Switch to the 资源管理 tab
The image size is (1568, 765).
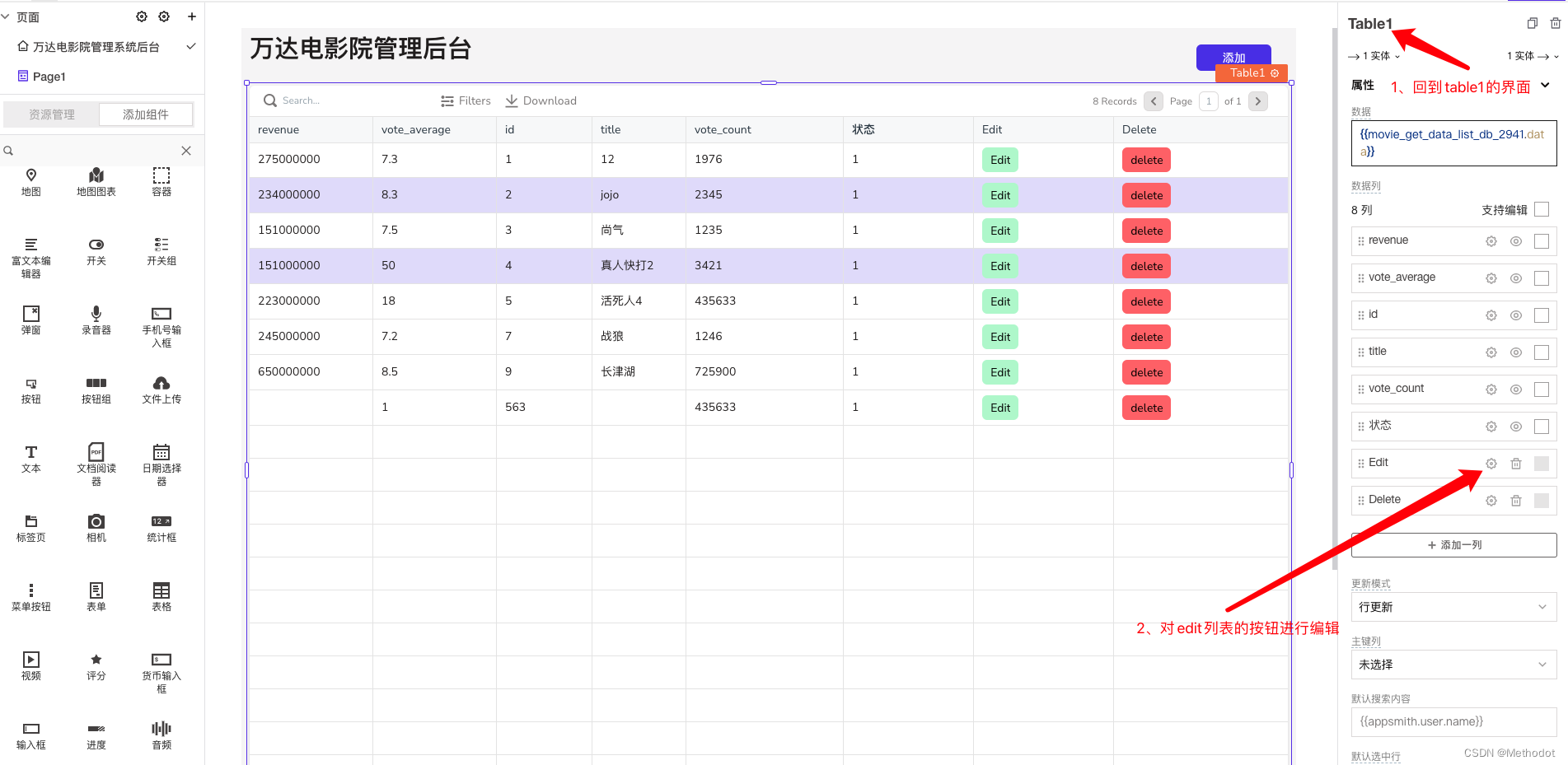point(52,114)
